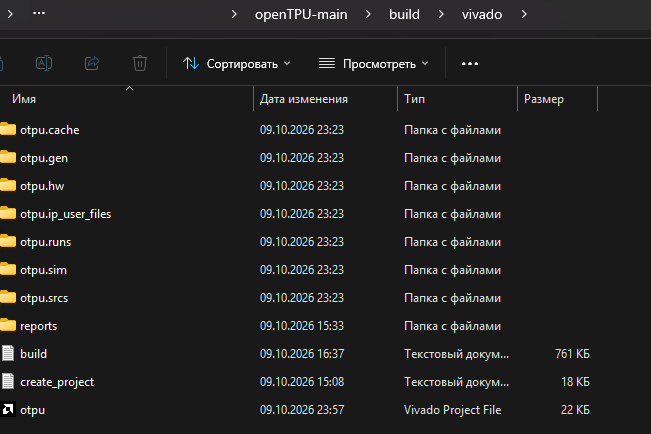Click Папка с файлами type of otpu.cache

coord(452,130)
